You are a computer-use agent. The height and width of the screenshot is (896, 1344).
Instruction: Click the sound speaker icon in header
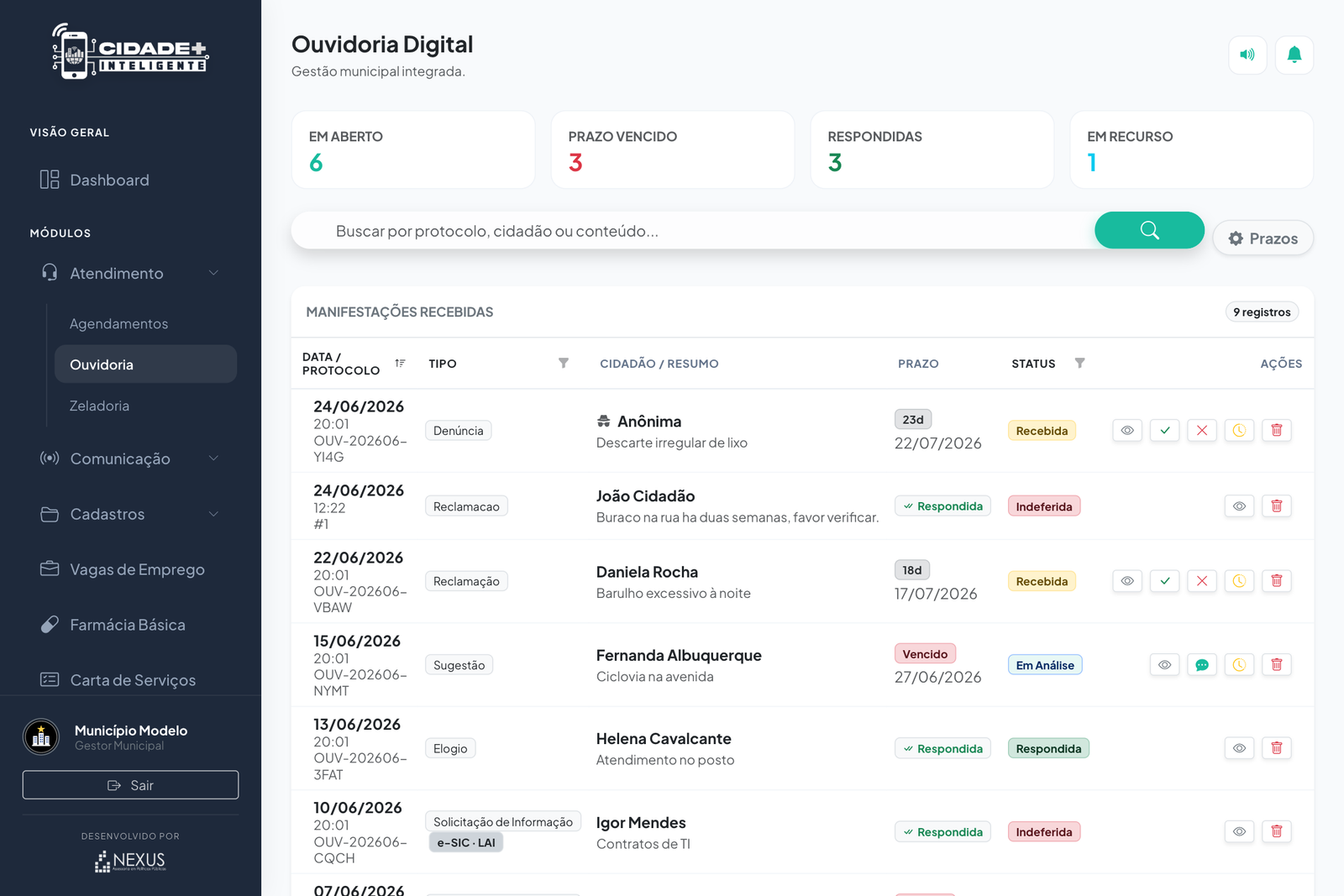(1247, 55)
